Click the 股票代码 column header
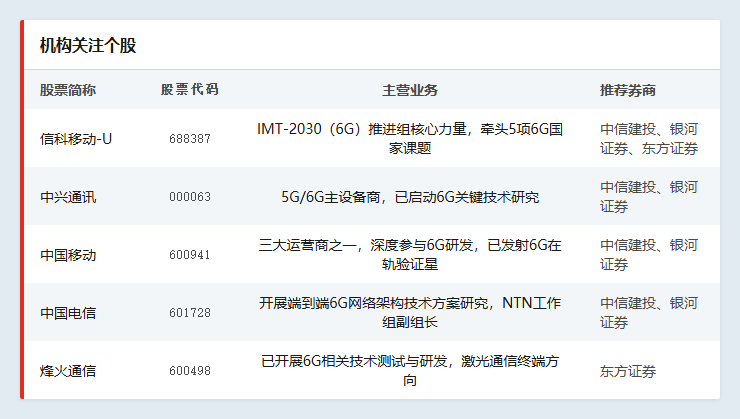 (x=190, y=90)
